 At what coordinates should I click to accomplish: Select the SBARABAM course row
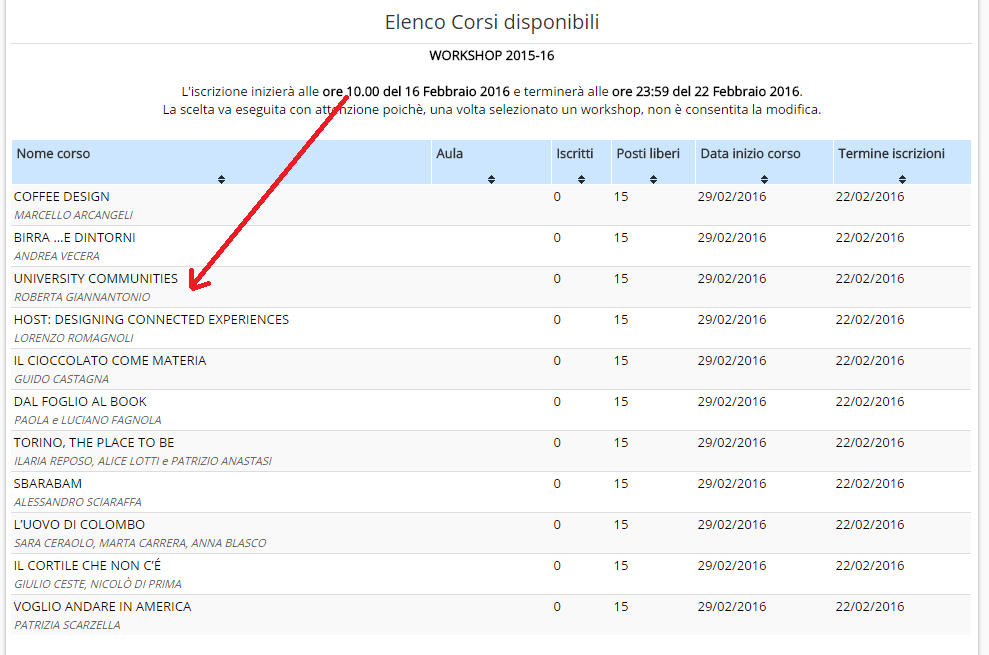tap(49, 484)
